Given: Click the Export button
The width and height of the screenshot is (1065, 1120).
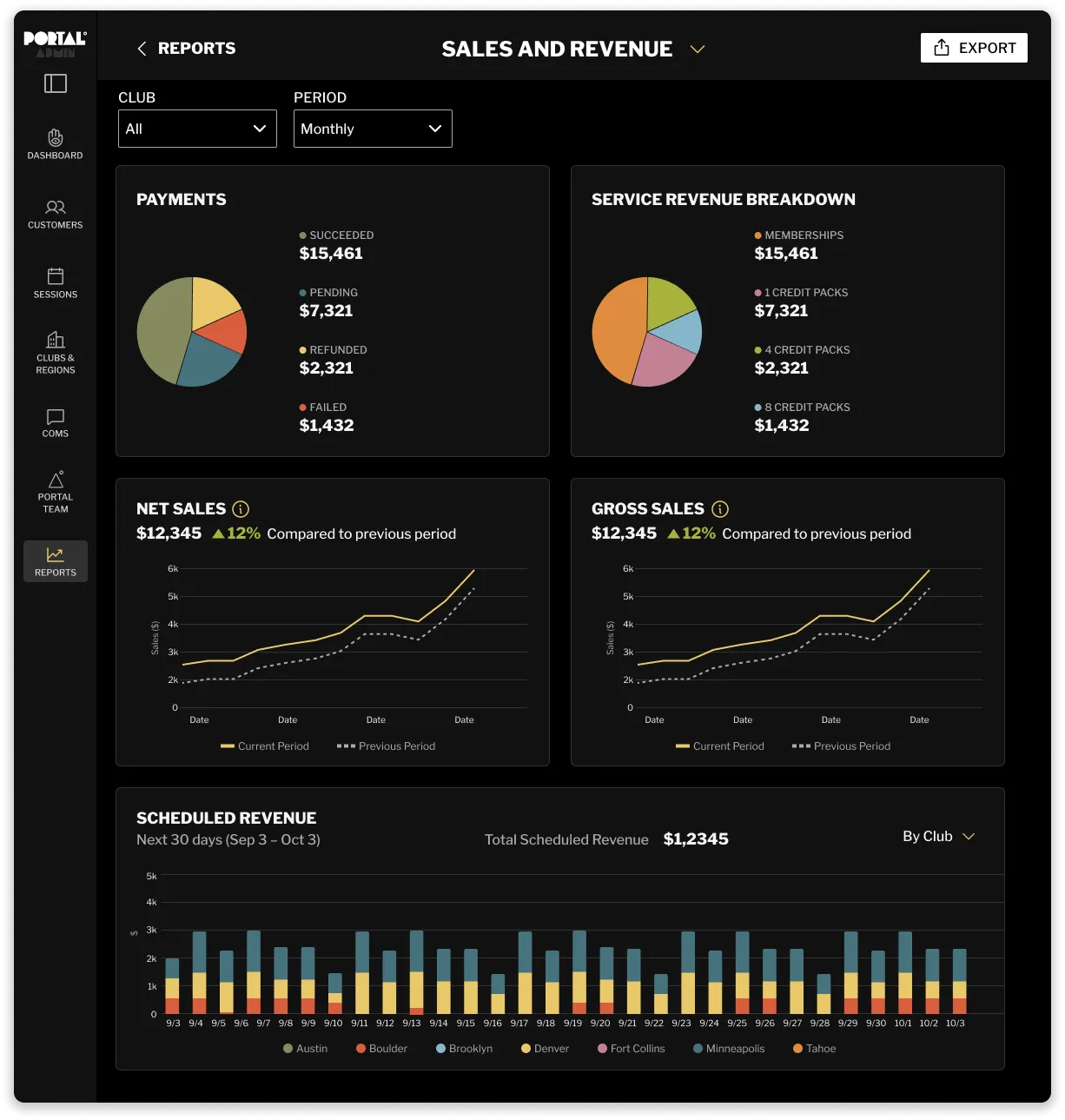Looking at the screenshot, I should click(x=974, y=48).
